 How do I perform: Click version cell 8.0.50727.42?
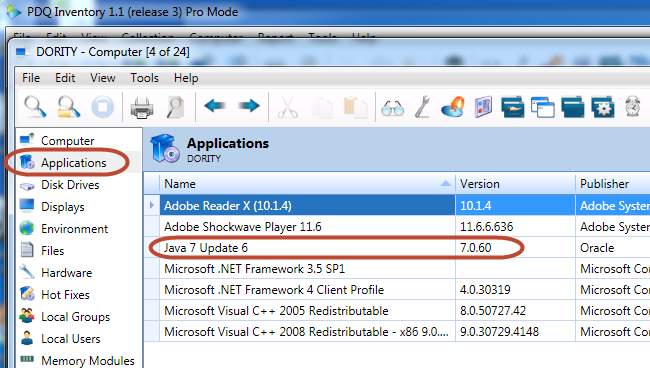click(515, 310)
